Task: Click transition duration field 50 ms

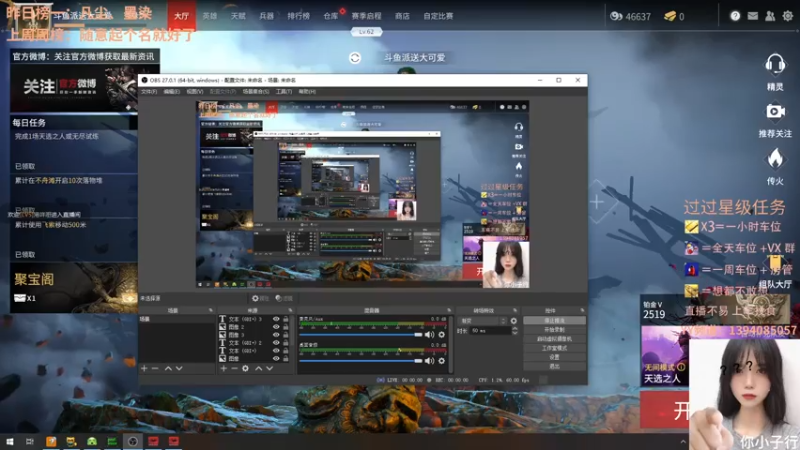Action: 490,331
